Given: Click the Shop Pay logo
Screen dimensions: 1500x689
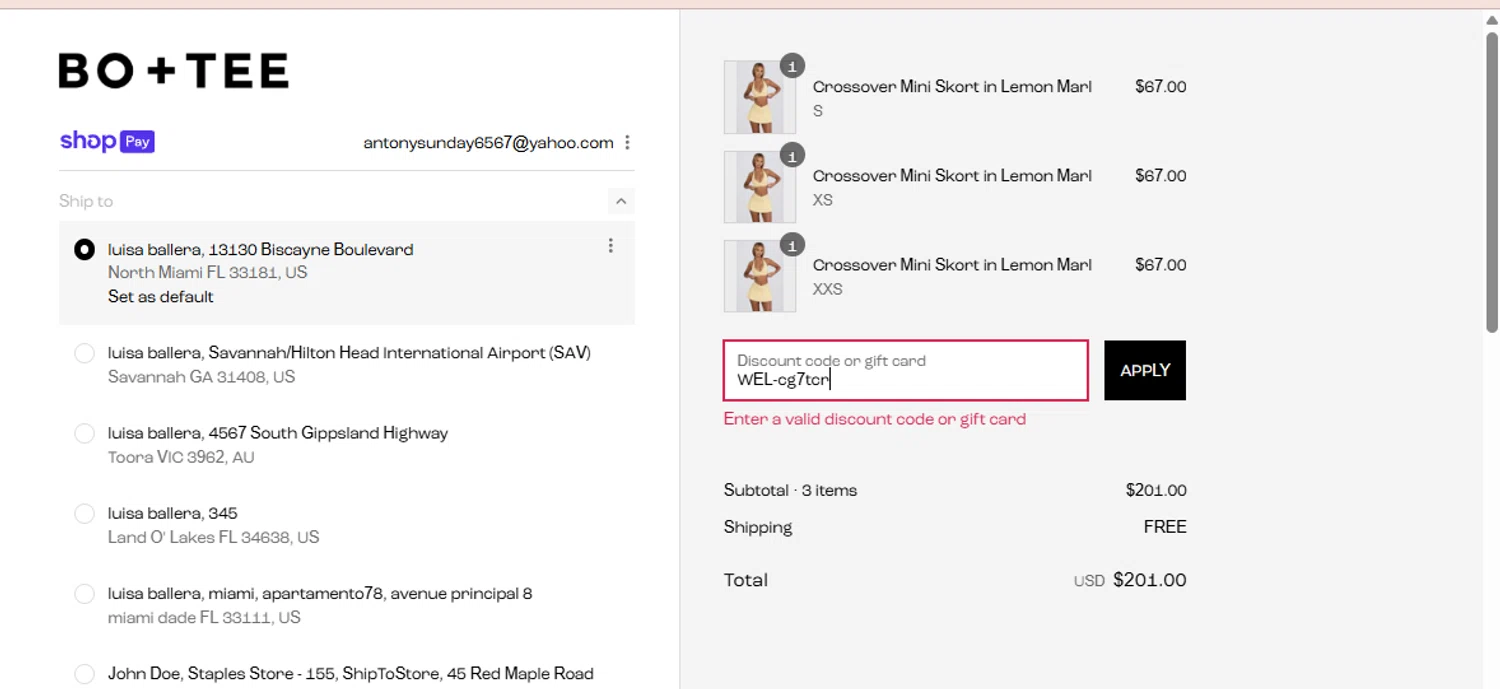Looking at the screenshot, I should (x=107, y=142).
